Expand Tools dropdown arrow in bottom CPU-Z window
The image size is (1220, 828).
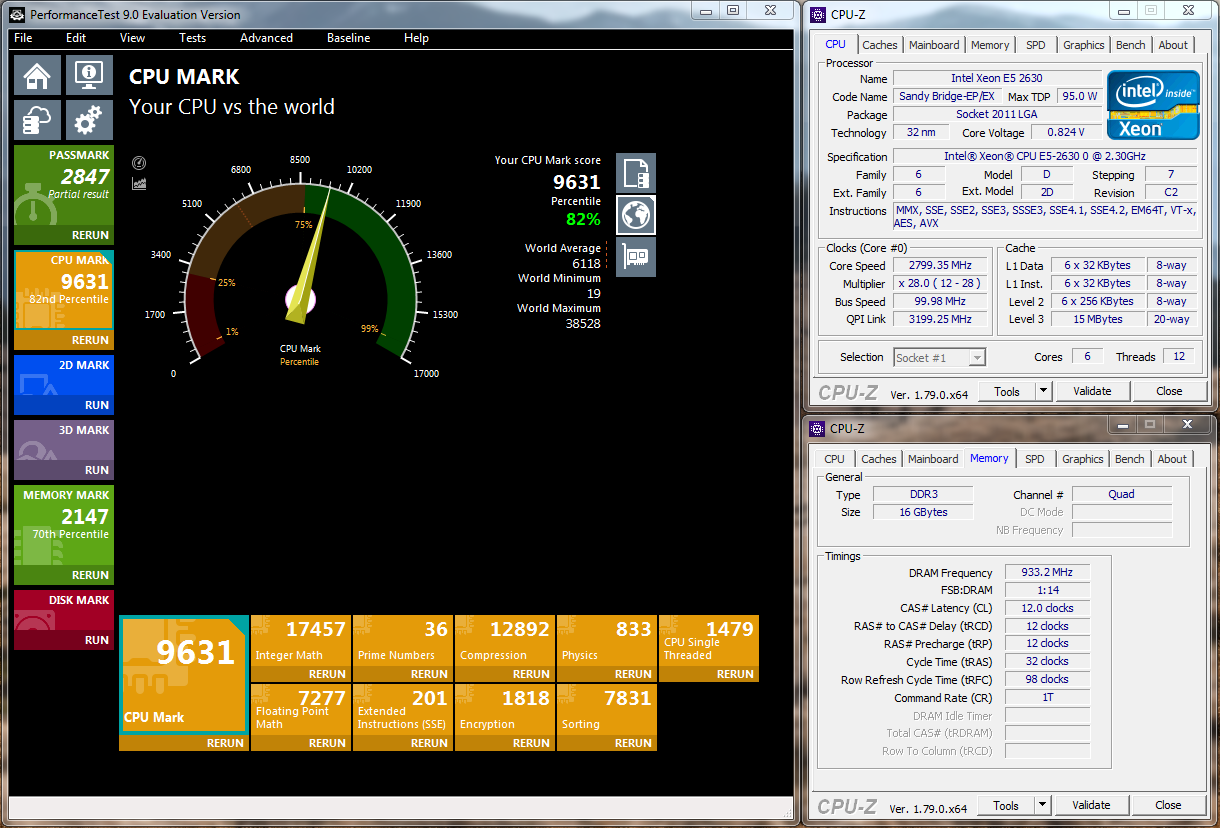tap(1042, 805)
